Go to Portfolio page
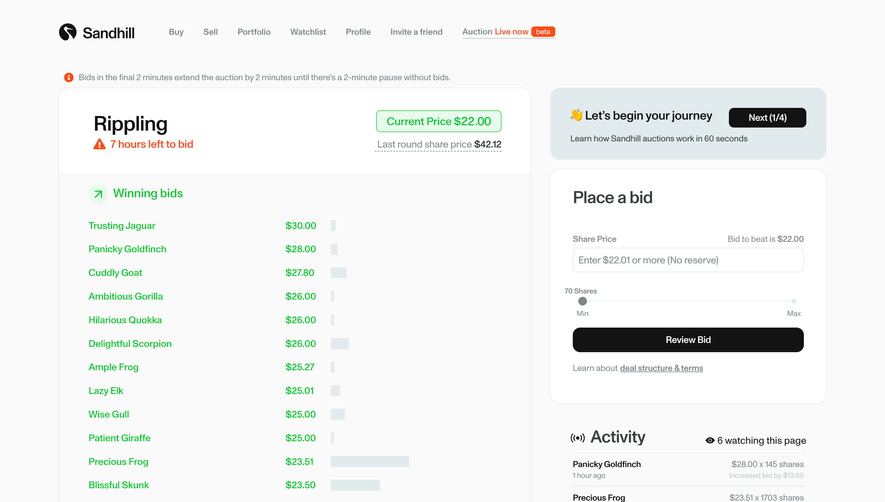This screenshot has height=502, width=885. (x=254, y=32)
